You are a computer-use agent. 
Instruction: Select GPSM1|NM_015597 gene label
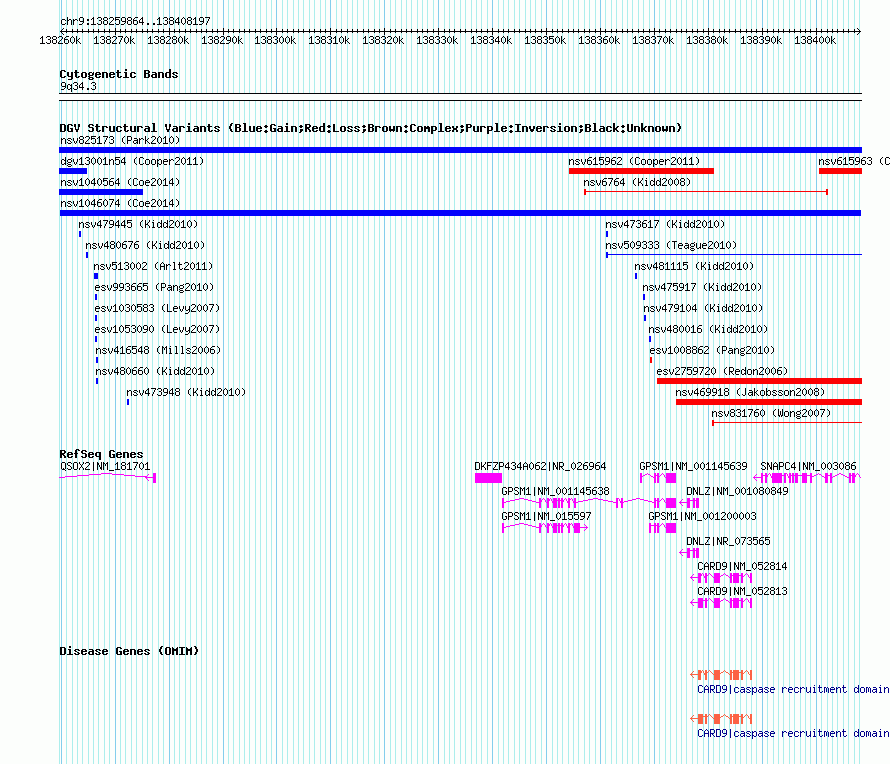546,517
